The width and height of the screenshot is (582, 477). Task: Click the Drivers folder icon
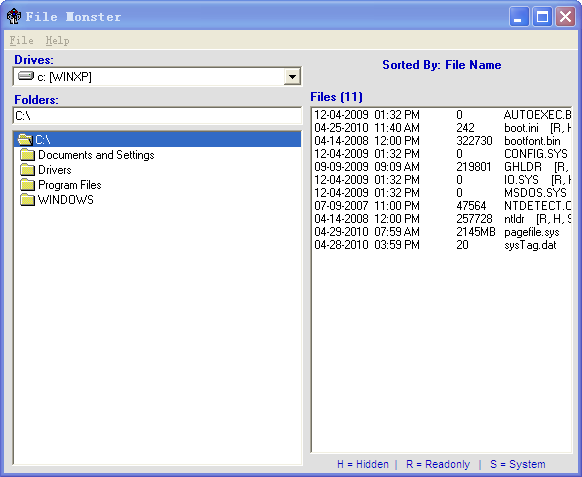(27, 170)
